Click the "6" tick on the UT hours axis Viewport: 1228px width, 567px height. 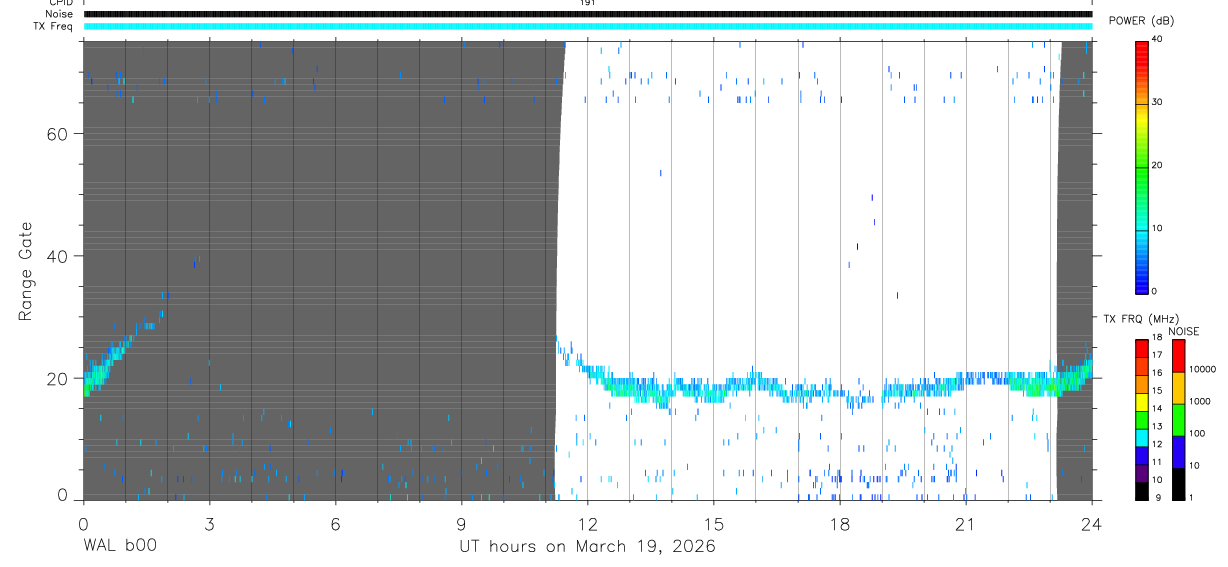tap(335, 523)
